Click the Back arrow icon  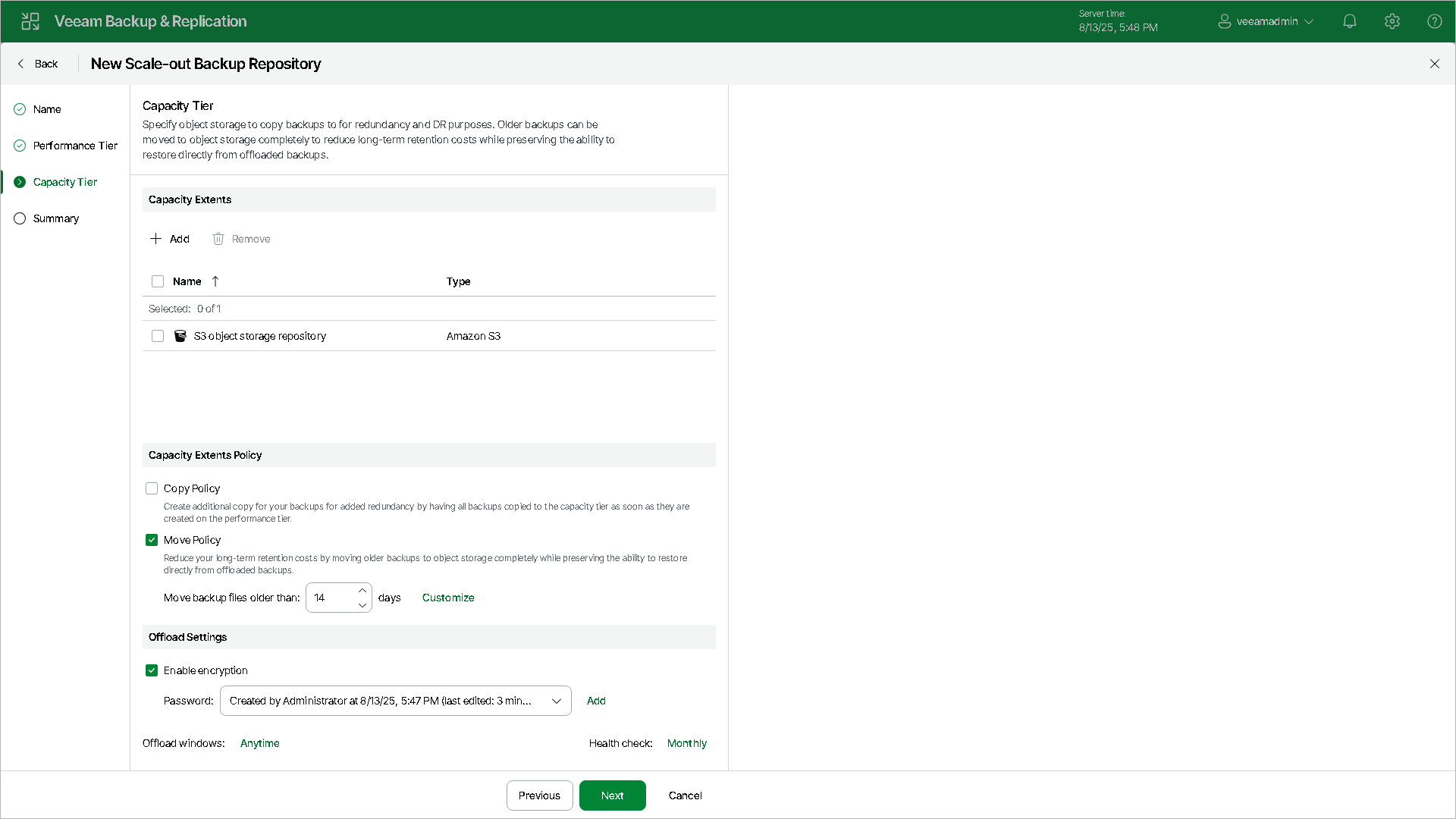click(20, 64)
